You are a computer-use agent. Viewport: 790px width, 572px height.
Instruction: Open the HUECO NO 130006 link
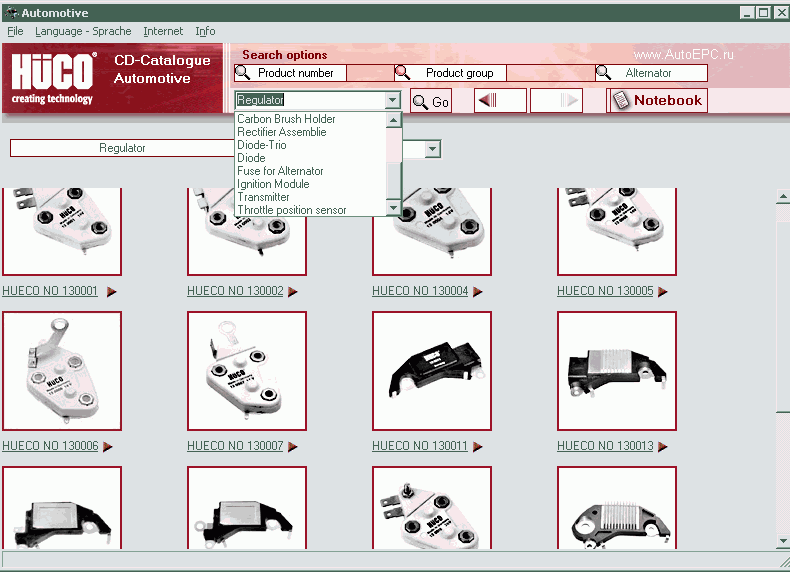click(x=50, y=446)
